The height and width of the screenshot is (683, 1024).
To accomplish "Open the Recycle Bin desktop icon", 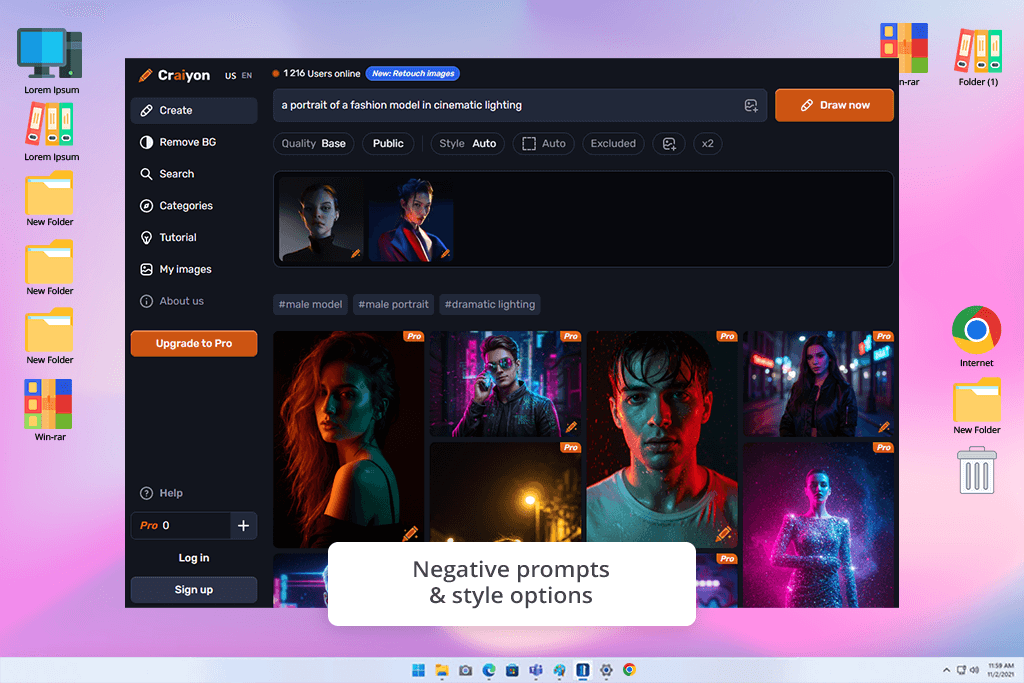I will coord(977,470).
